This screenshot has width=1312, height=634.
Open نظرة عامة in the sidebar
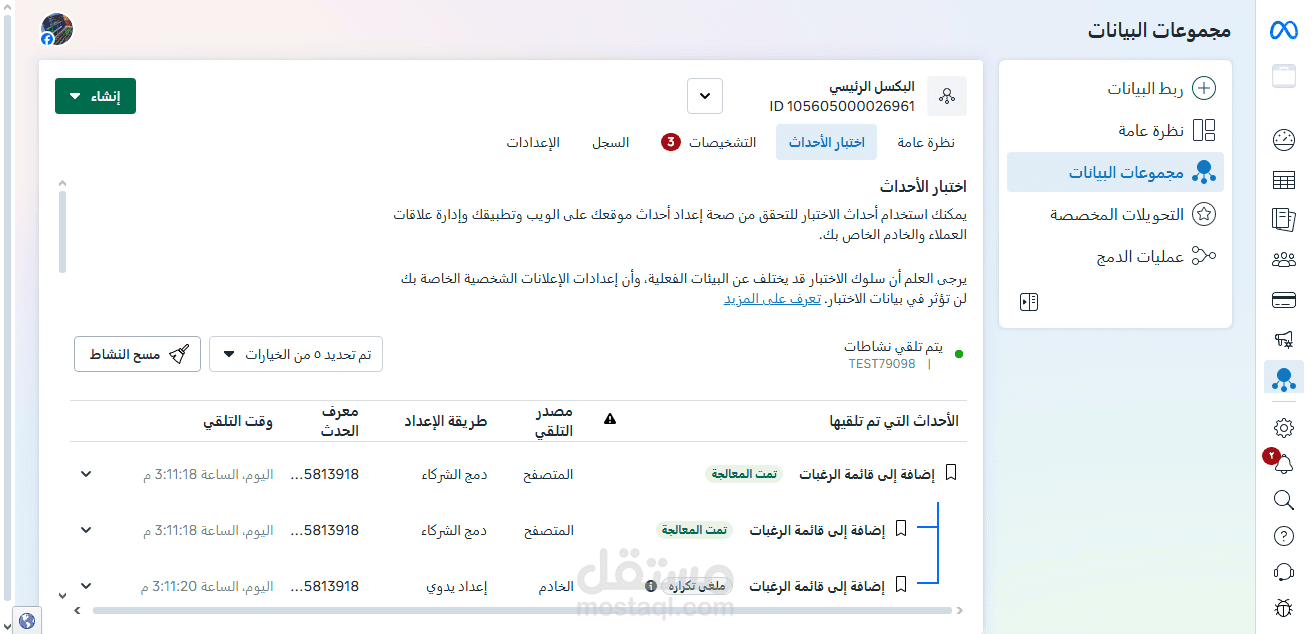1115,131
